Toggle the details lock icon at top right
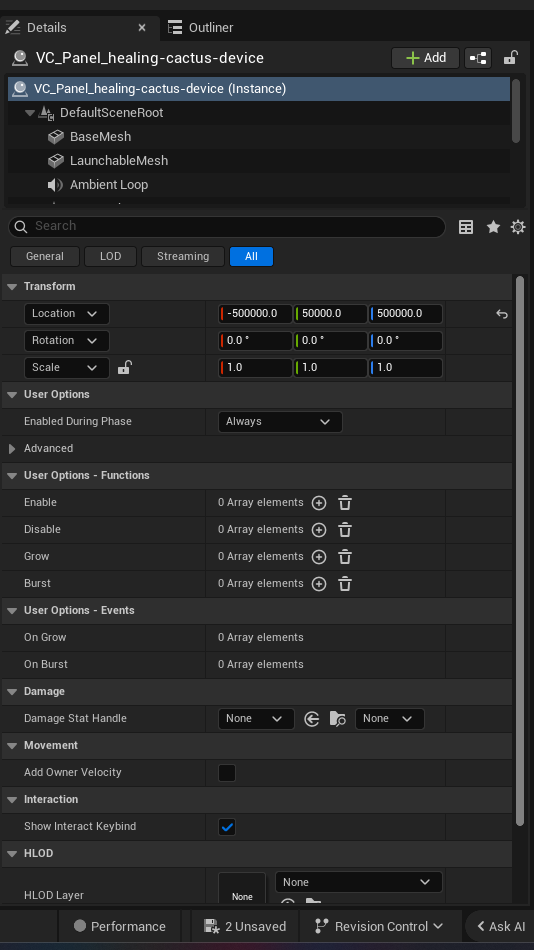 point(510,58)
